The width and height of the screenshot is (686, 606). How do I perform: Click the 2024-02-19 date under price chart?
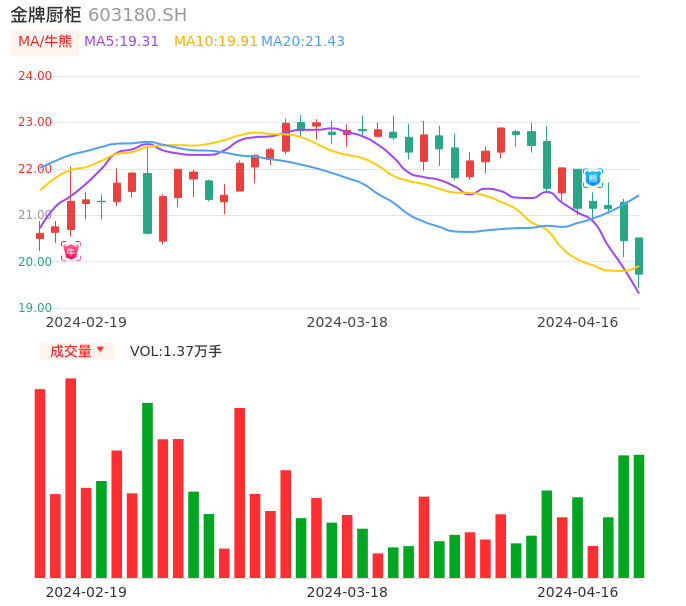coord(86,322)
